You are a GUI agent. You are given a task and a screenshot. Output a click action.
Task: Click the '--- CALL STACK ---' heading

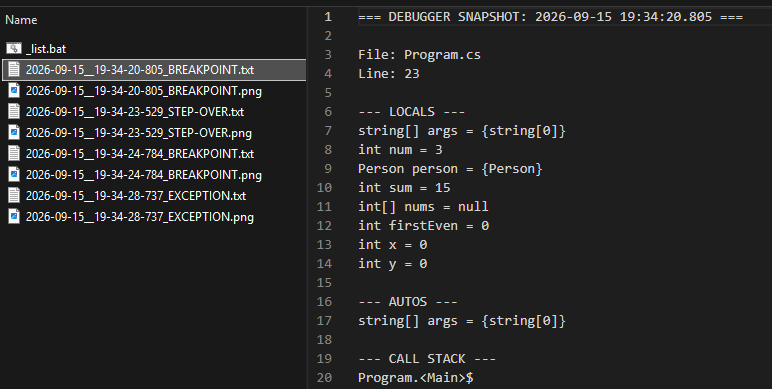coord(427,358)
